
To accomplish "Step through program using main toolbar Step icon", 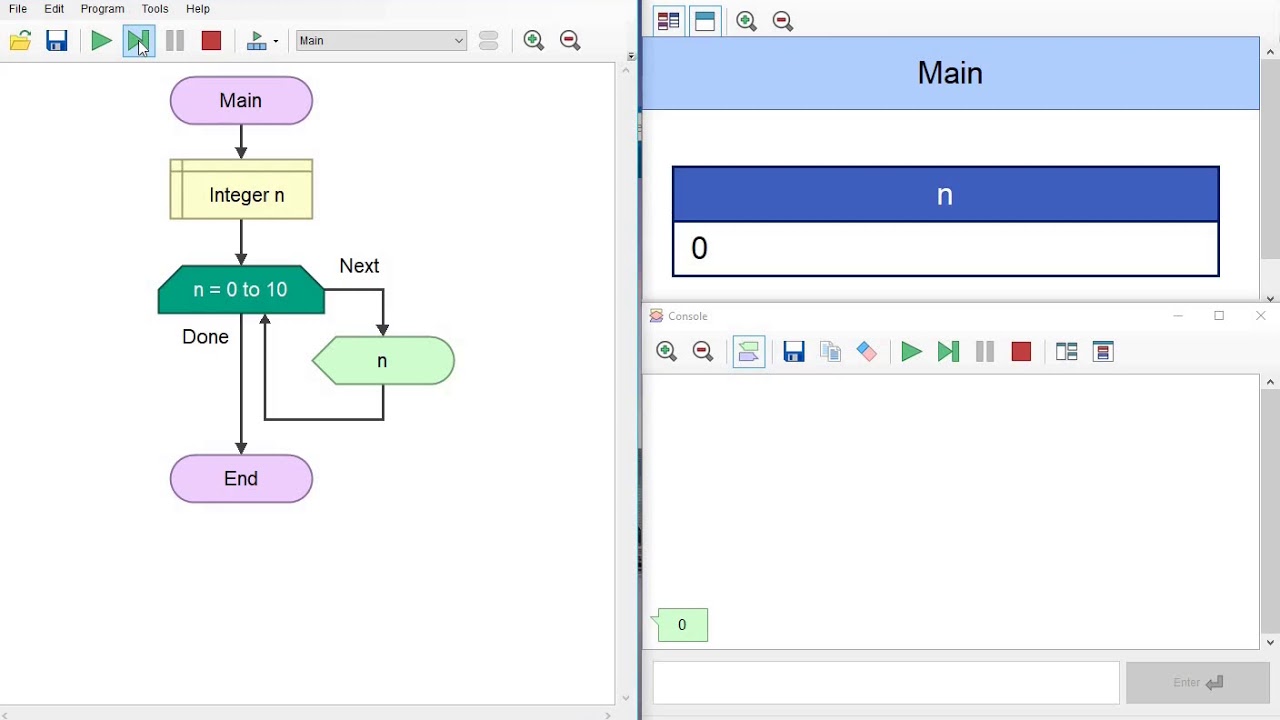I will [138, 41].
